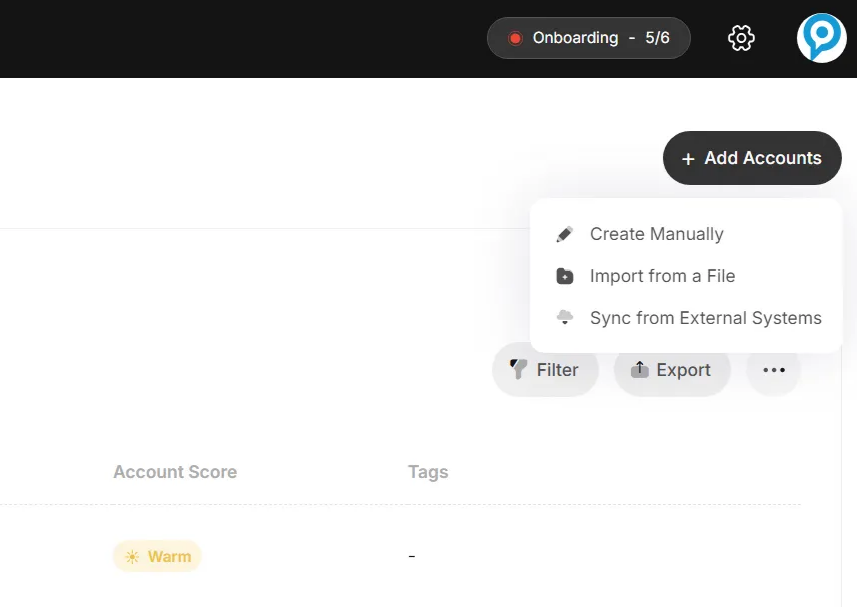Open settings via the gear icon

pos(741,38)
